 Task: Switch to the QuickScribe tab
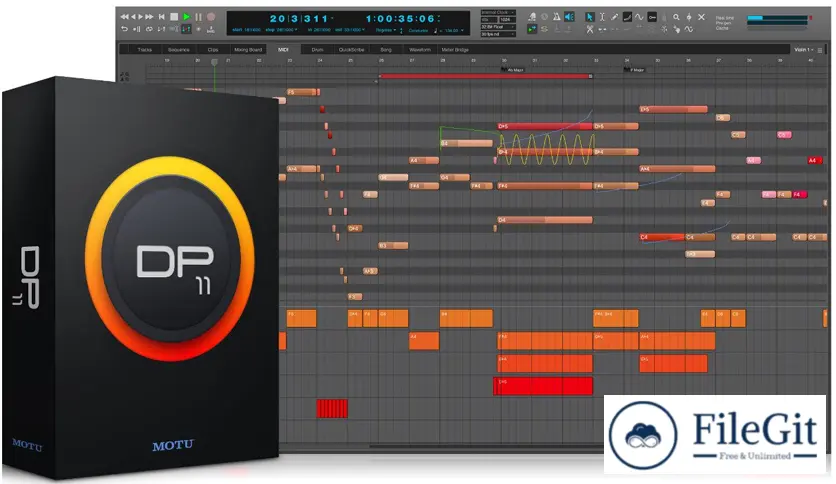pyautogui.click(x=351, y=50)
